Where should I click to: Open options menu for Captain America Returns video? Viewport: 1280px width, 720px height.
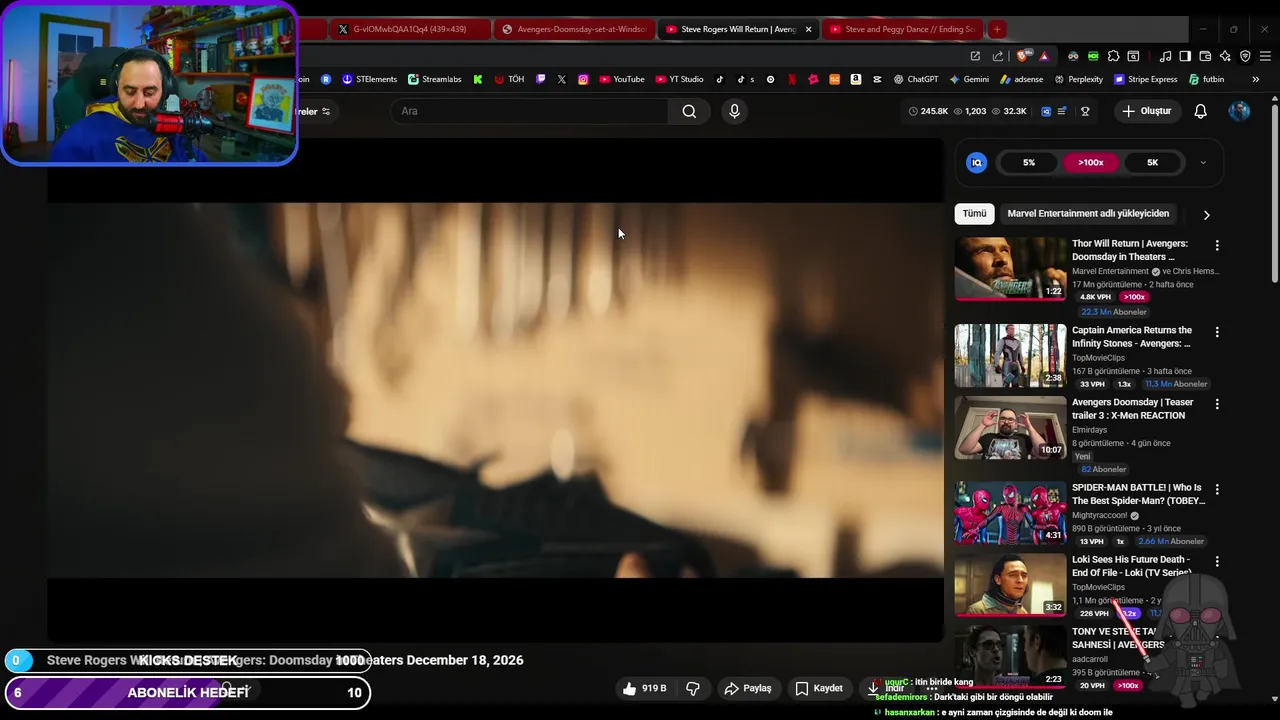pyautogui.click(x=1217, y=332)
